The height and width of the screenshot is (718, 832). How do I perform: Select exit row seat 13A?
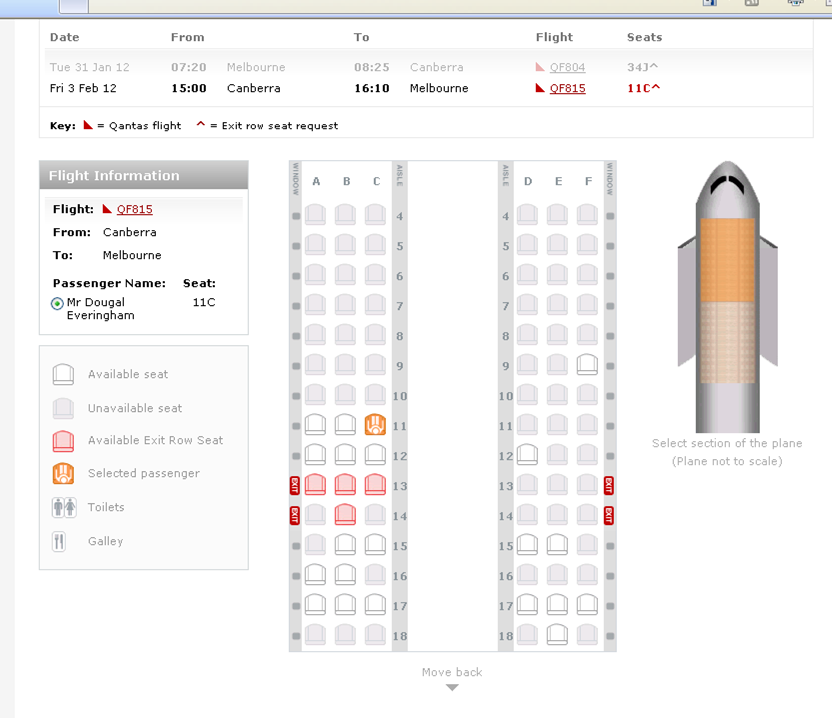tap(315, 485)
